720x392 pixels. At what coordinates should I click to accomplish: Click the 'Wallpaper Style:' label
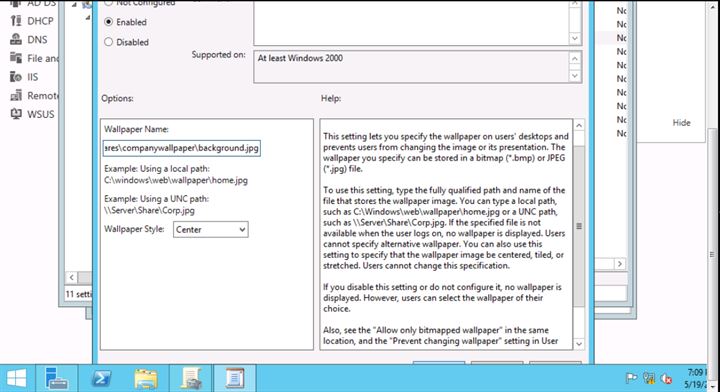click(x=134, y=229)
